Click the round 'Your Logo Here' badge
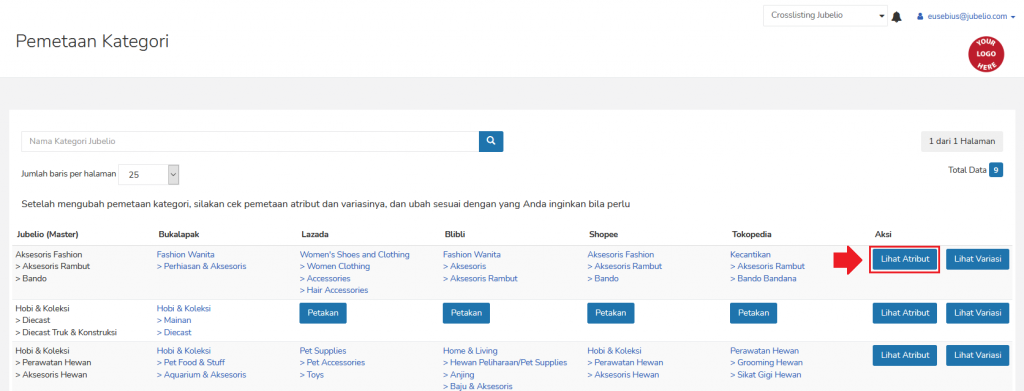This screenshot has height=391, width=1024. tap(986, 54)
